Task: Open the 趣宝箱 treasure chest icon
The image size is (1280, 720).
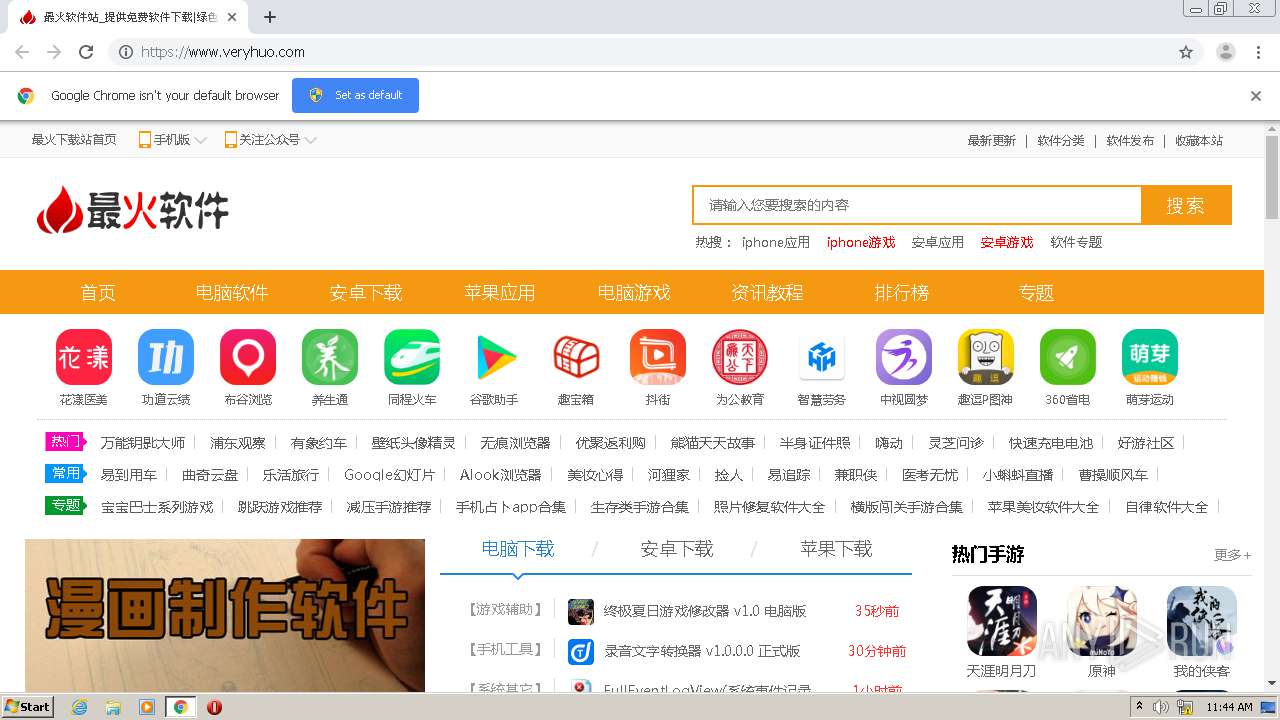Action: pos(576,357)
